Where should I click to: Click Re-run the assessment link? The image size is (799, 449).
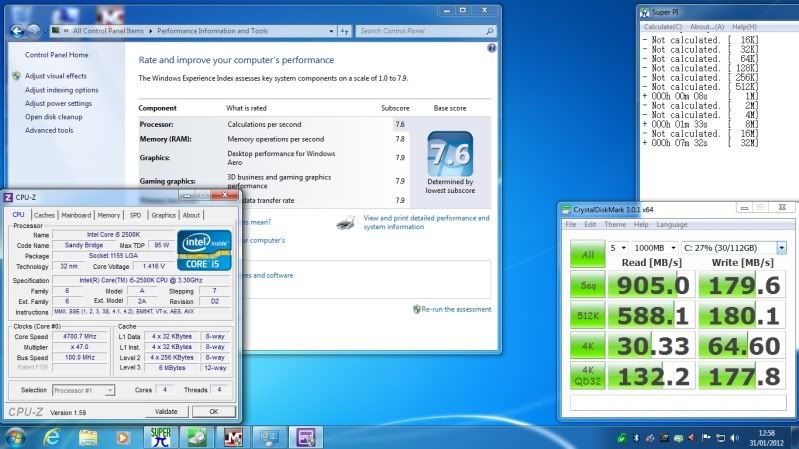456,309
